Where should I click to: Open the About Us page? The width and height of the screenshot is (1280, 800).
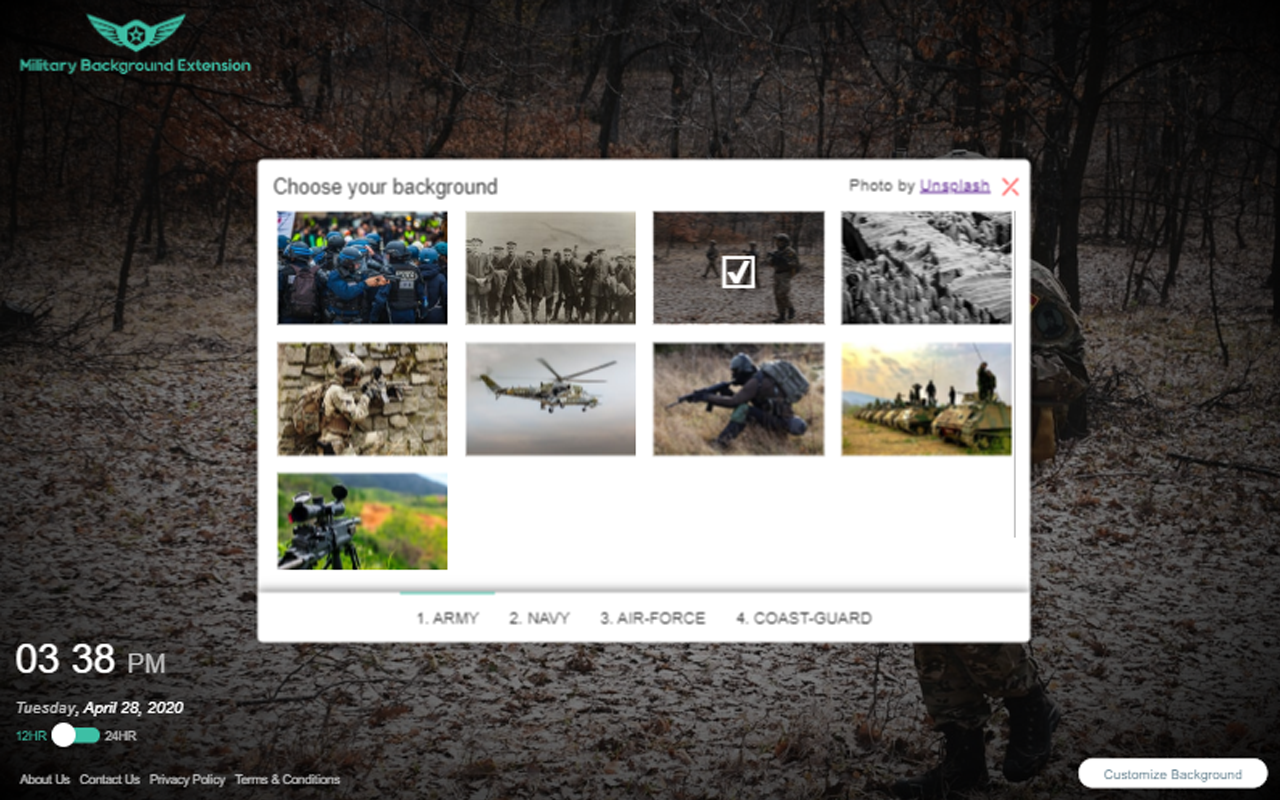(x=44, y=779)
